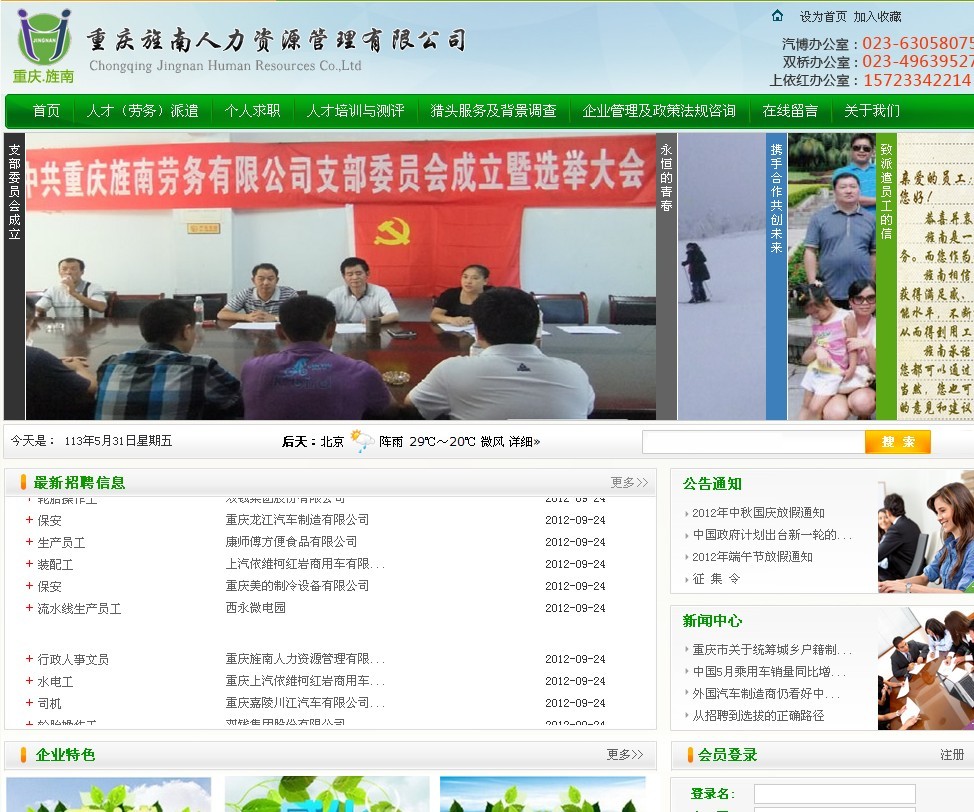This screenshot has height=812, width=974.
Task: Open the 水电工 job listing
Action: click(55, 682)
